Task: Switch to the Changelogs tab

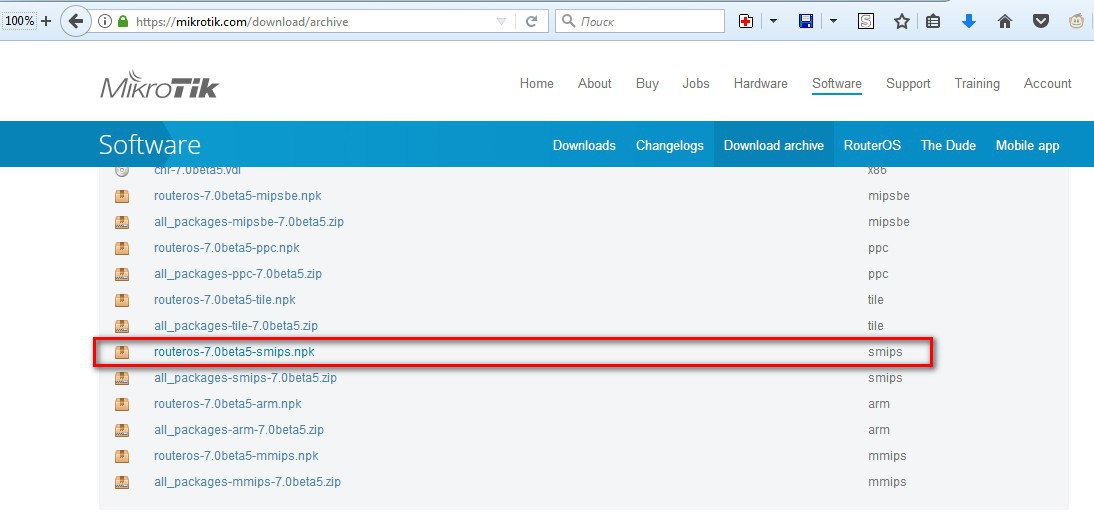Action: [x=670, y=145]
